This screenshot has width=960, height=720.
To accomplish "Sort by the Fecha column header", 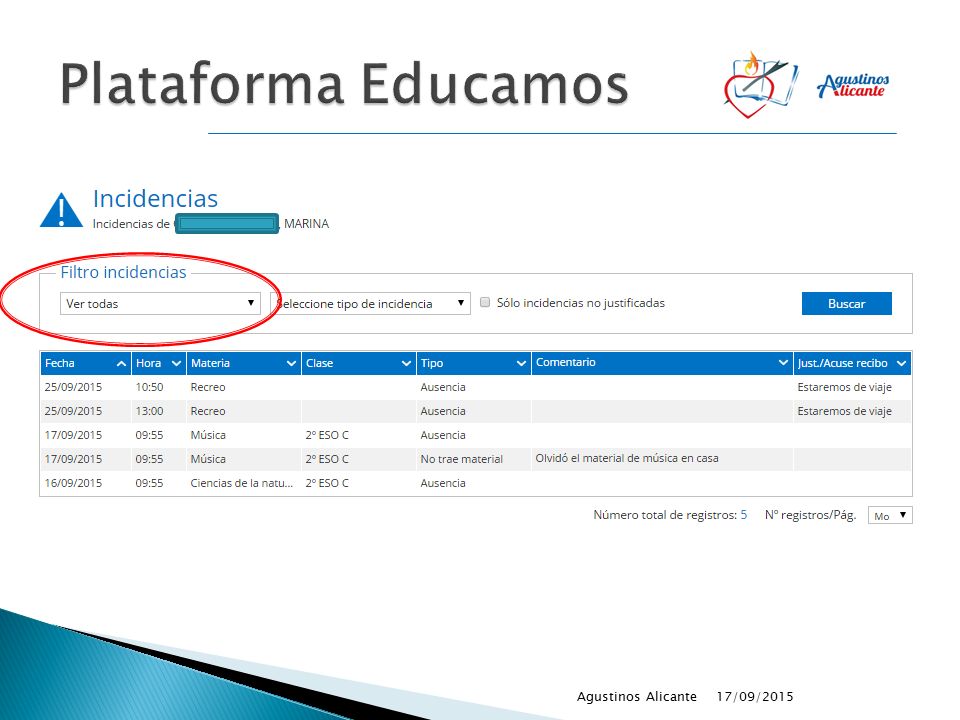I will pyautogui.click(x=85, y=363).
